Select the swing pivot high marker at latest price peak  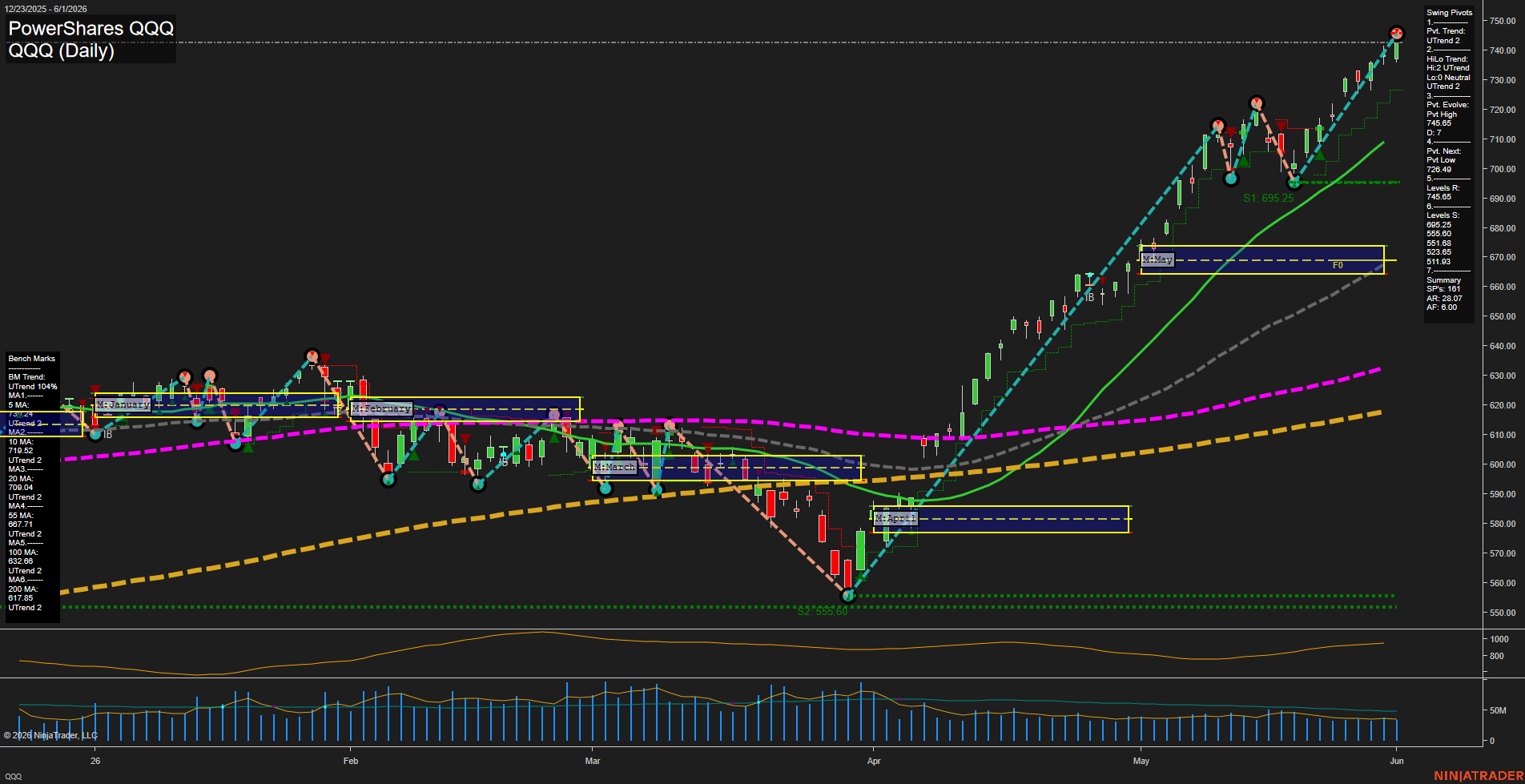(1396, 34)
